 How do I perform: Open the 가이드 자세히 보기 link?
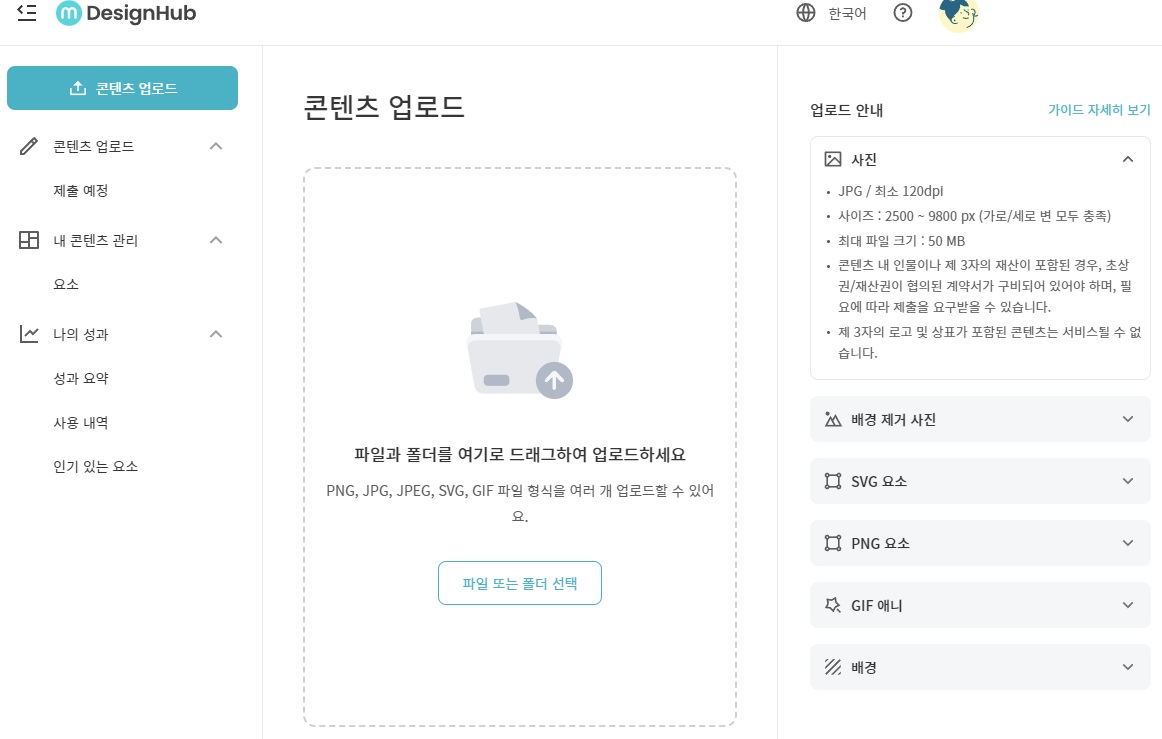[x=1097, y=110]
